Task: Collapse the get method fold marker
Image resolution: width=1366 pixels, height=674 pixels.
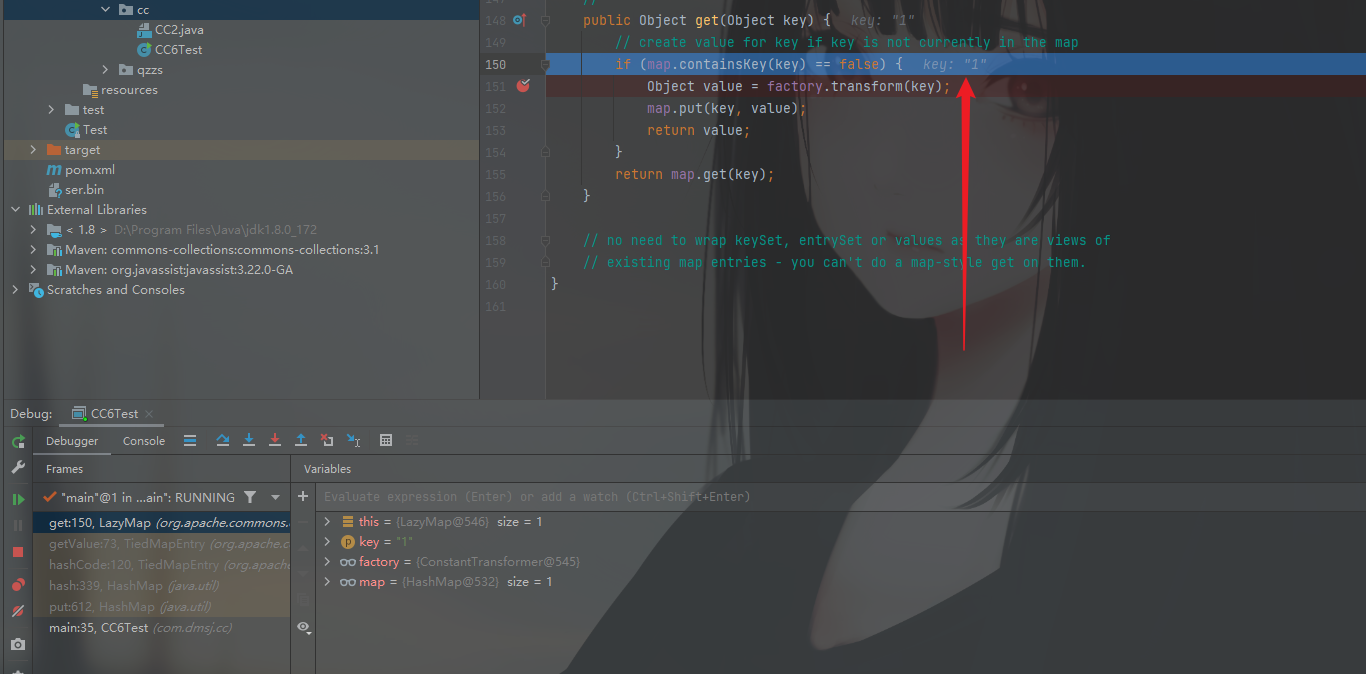Action: coord(545,20)
